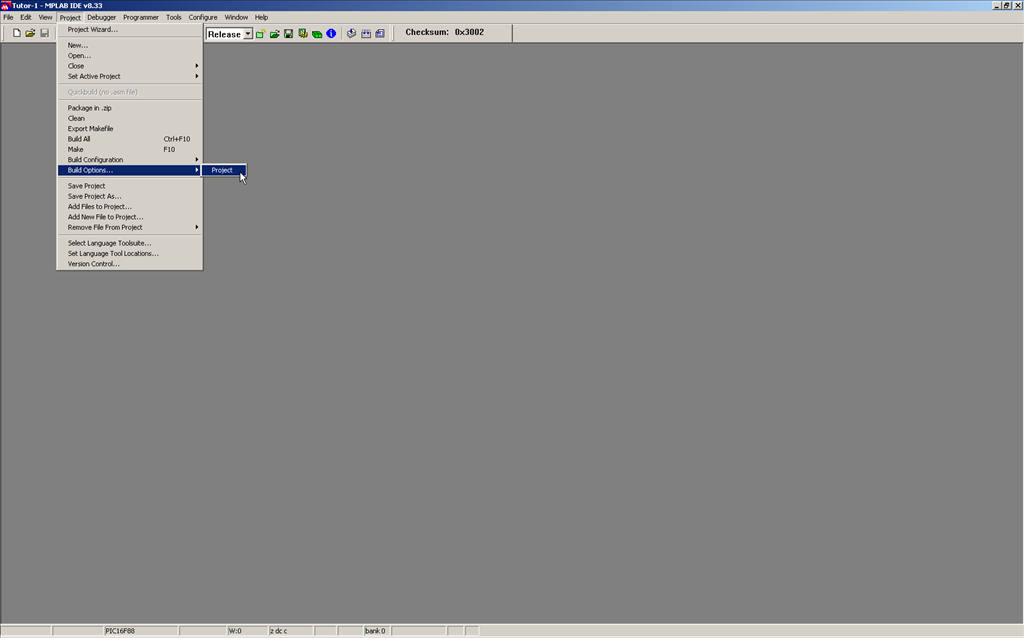Select Project in Build Options submenu

[223, 170]
